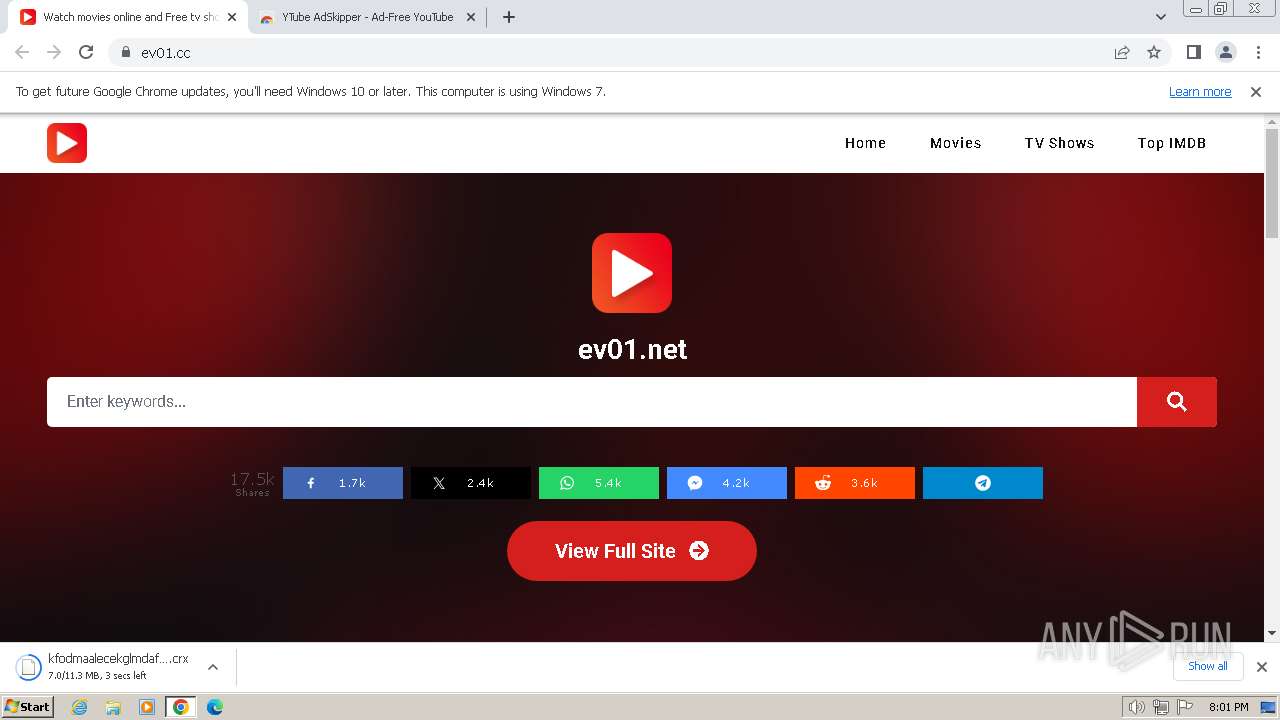Bookmark this page with the star

coord(1154,52)
